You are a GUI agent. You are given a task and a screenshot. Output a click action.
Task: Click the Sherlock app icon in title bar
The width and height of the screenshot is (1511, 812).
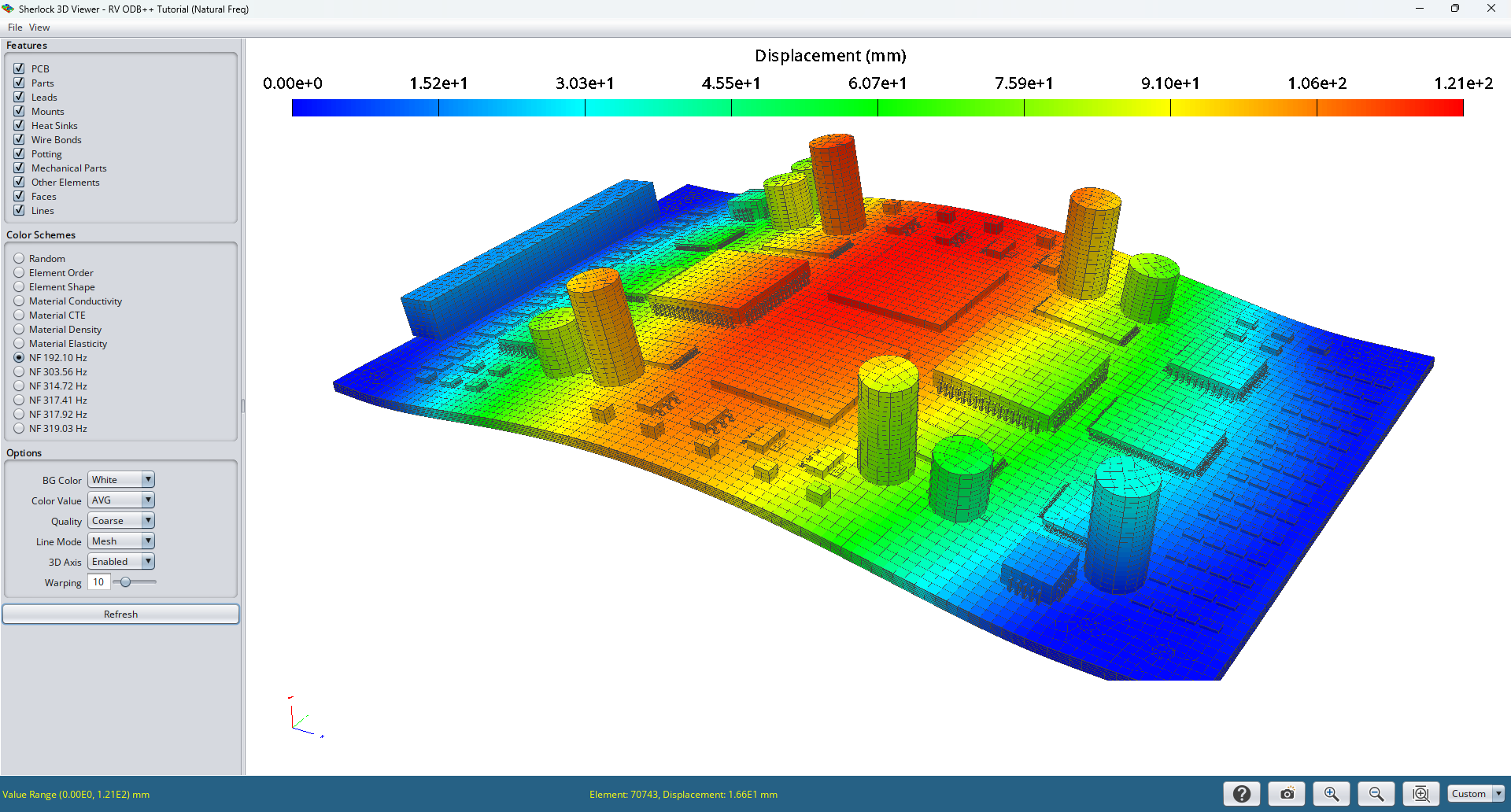[x=8, y=9]
